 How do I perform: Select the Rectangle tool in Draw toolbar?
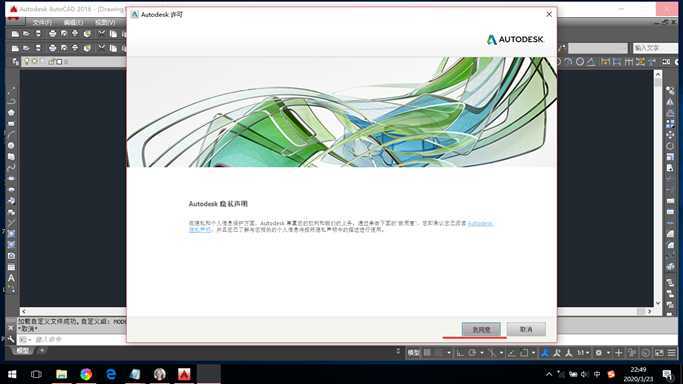point(11,124)
